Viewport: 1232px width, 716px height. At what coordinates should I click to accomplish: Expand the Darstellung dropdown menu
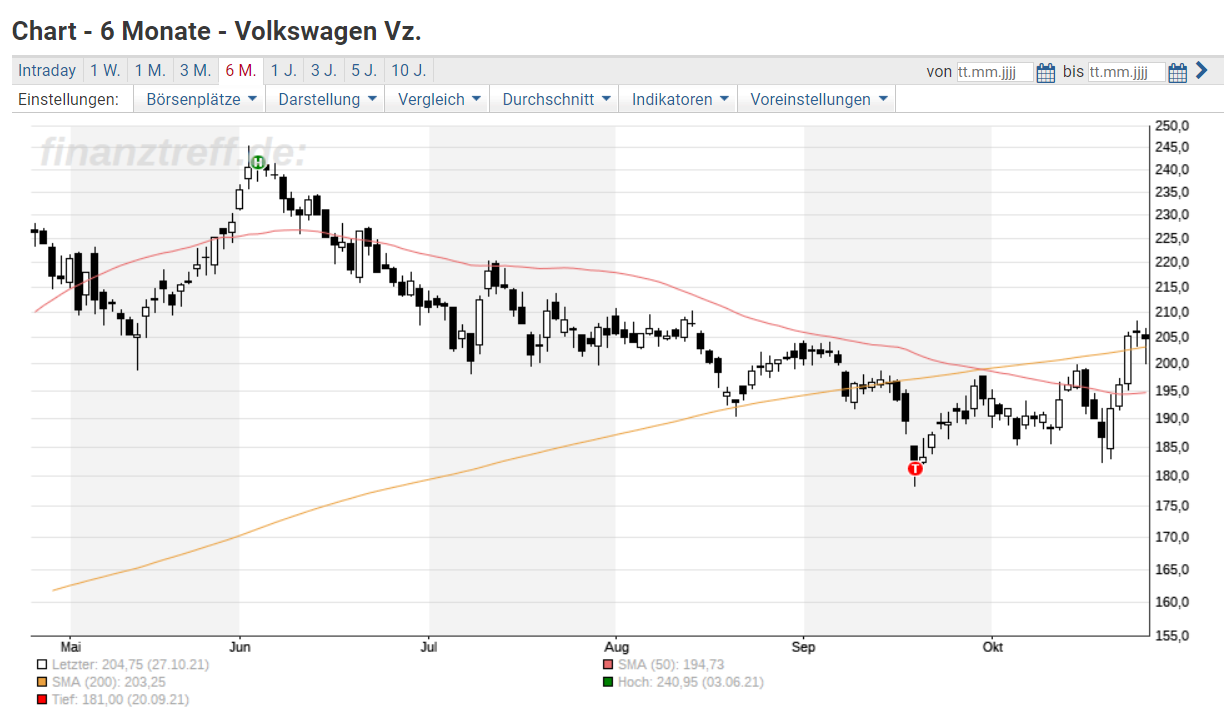coord(328,99)
